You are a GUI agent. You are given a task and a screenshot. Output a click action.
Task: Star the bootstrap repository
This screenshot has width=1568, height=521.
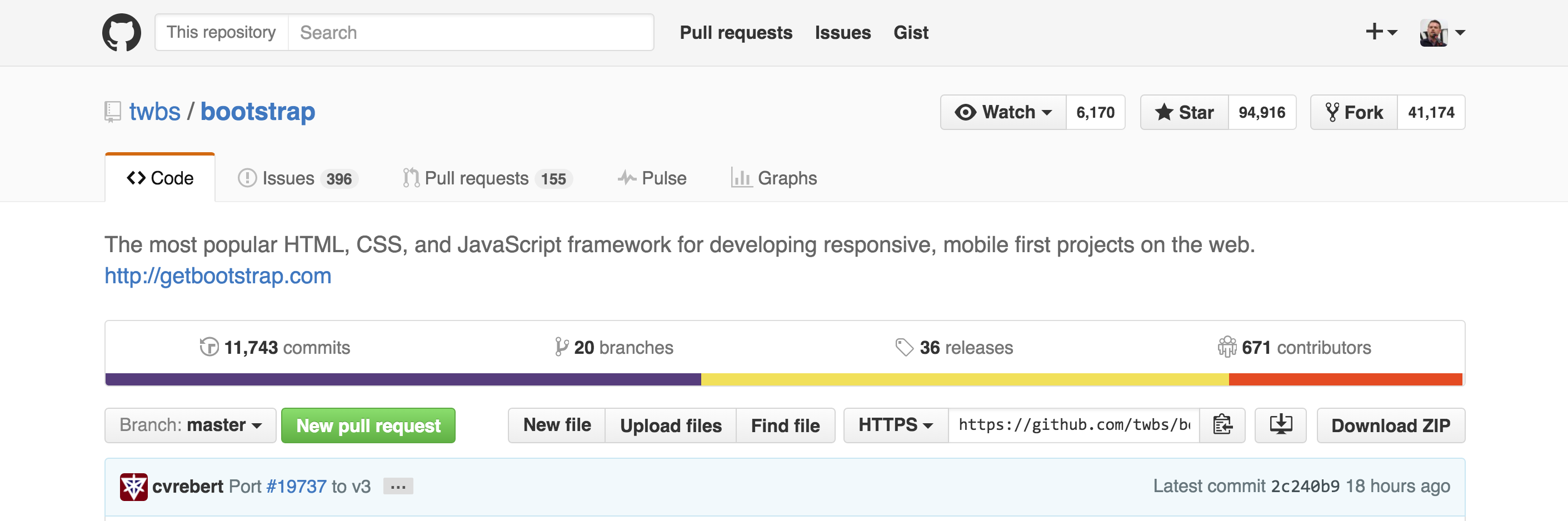(x=1184, y=112)
